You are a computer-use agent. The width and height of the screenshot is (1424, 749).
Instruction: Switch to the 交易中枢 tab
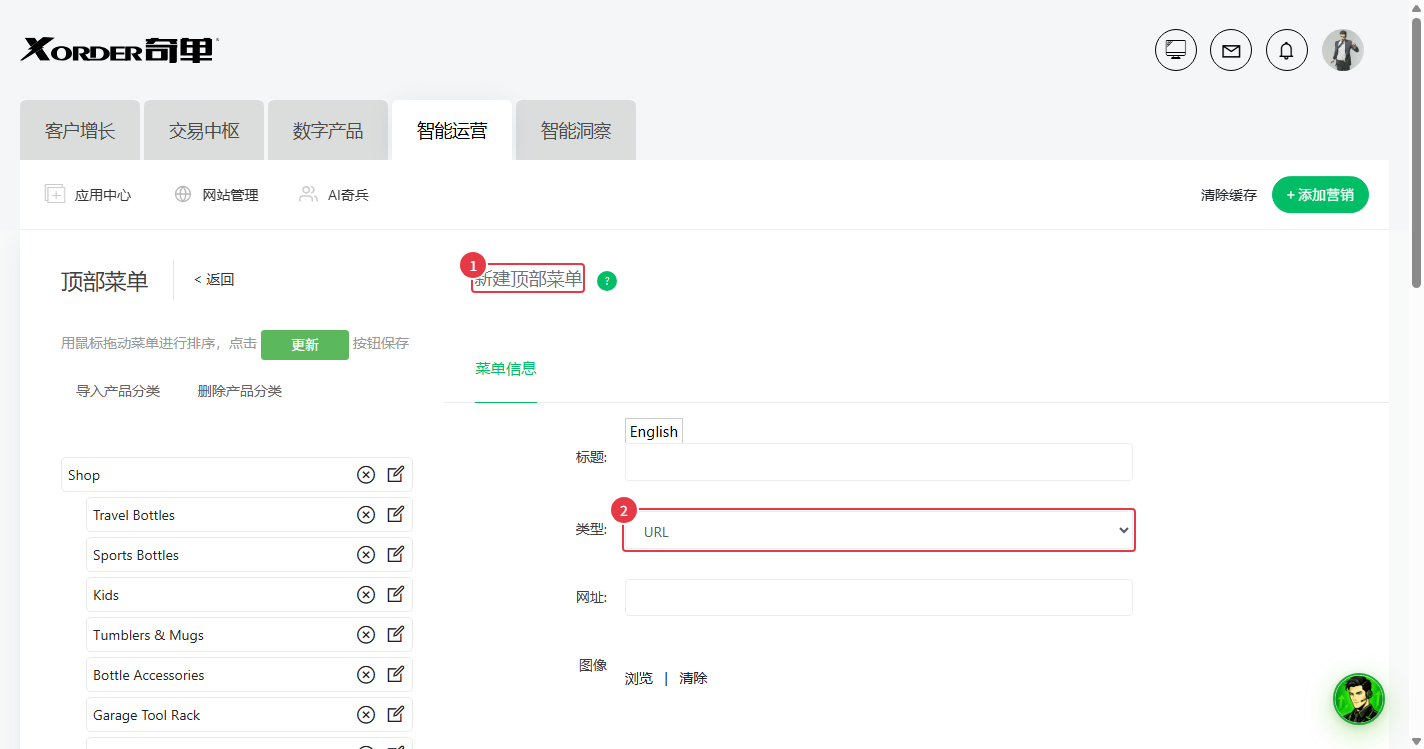(x=204, y=131)
